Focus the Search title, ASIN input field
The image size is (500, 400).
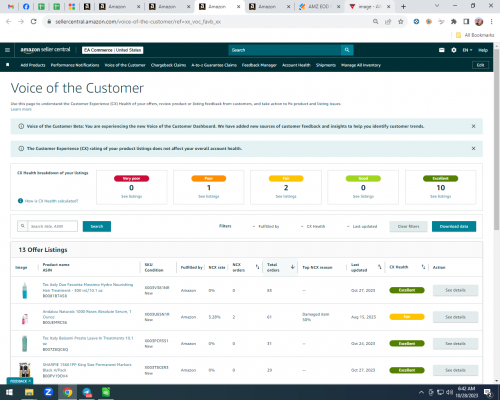(x=52, y=226)
